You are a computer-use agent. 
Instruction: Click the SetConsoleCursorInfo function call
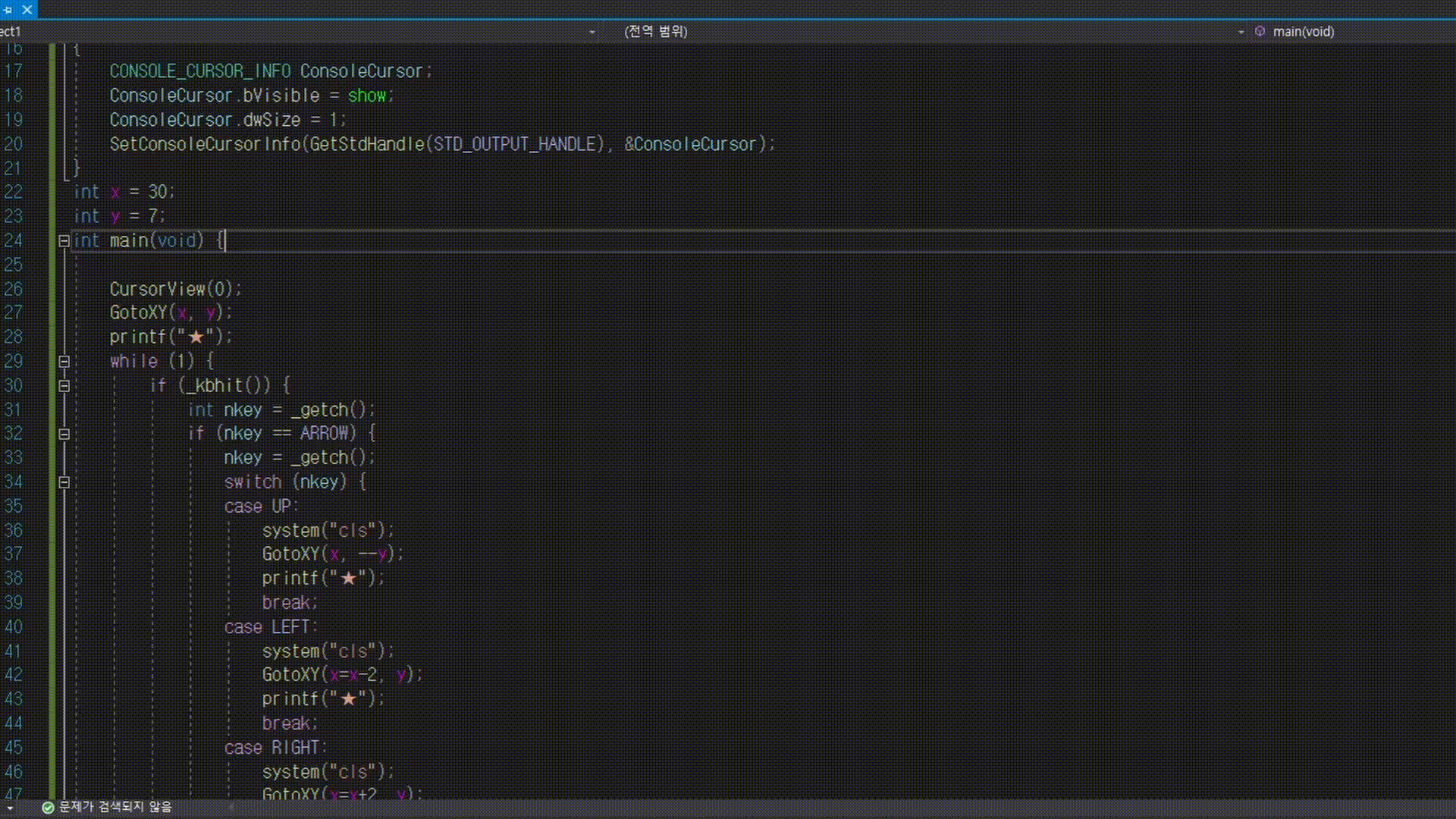pyautogui.click(x=206, y=144)
